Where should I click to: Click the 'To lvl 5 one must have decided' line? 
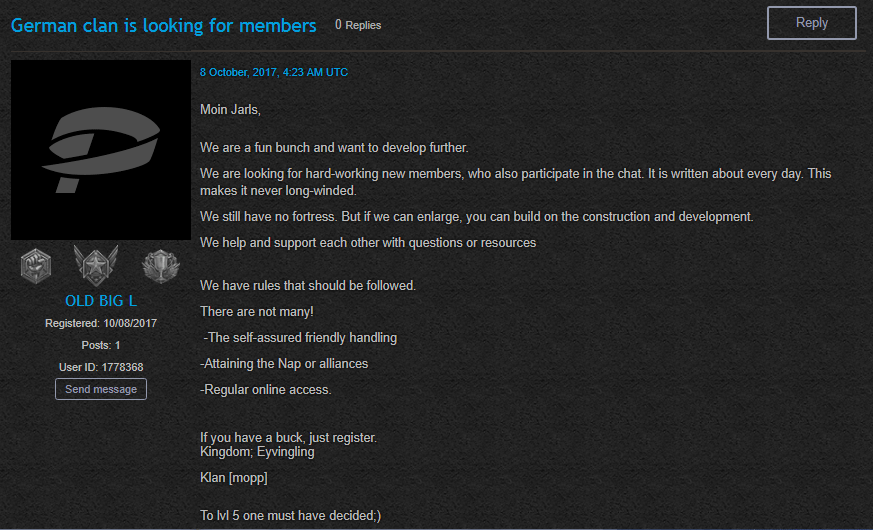[291, 516]
